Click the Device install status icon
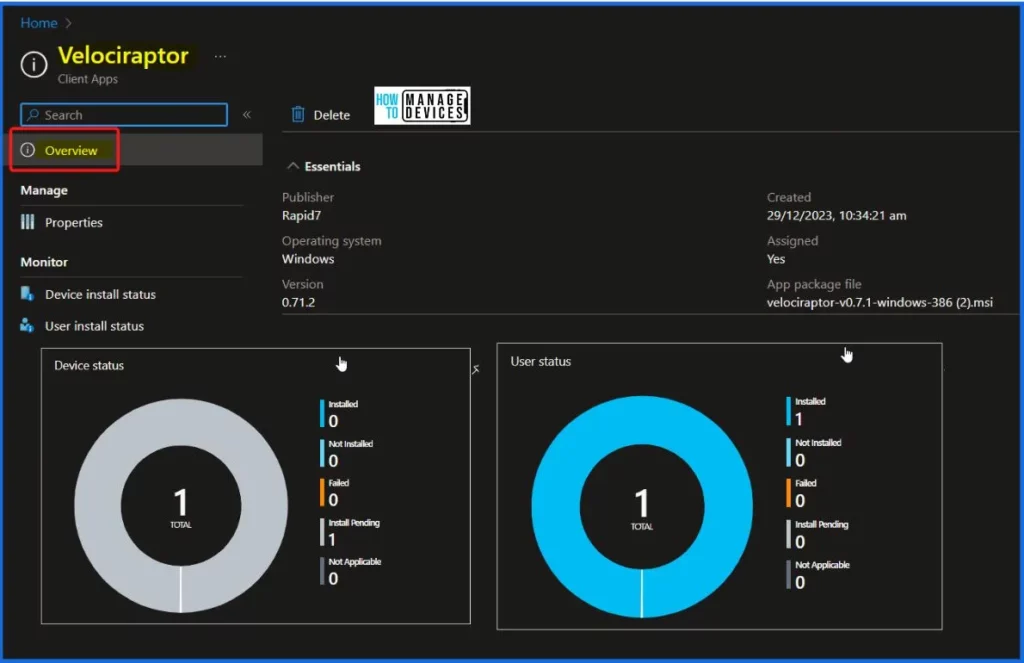 coord(27,294)
